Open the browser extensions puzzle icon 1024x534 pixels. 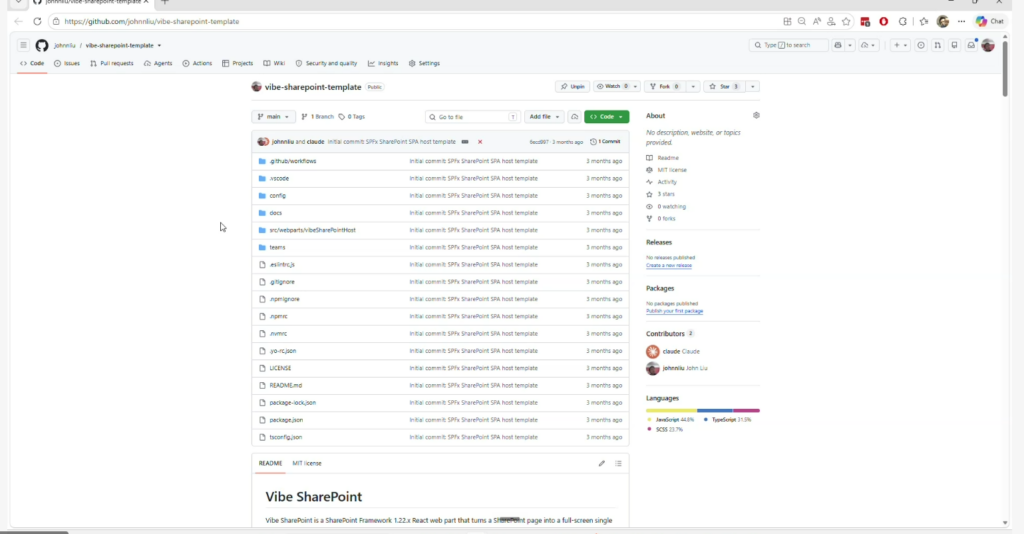point(903,22)
